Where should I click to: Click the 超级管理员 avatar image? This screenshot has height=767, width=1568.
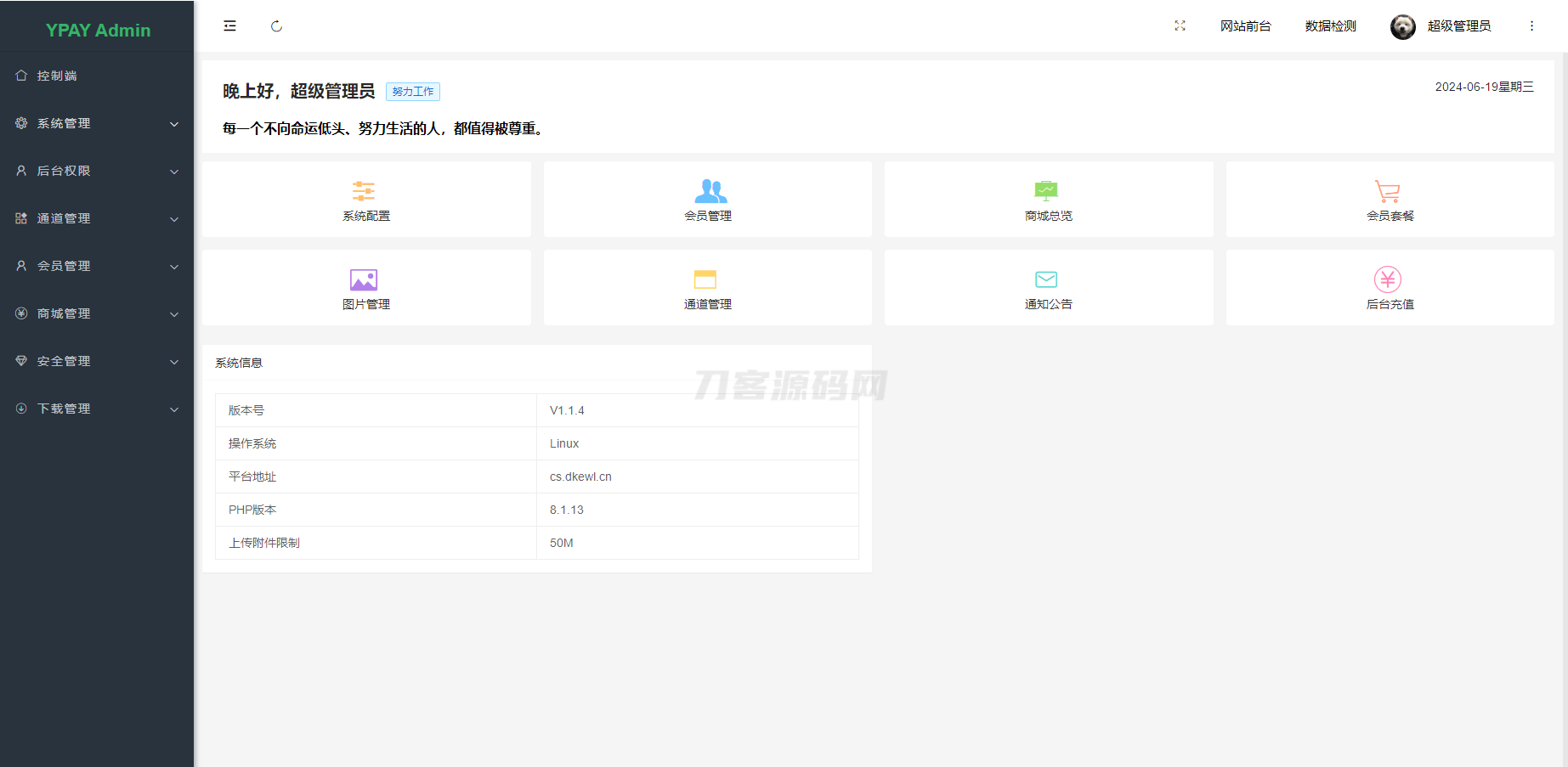1401,25
